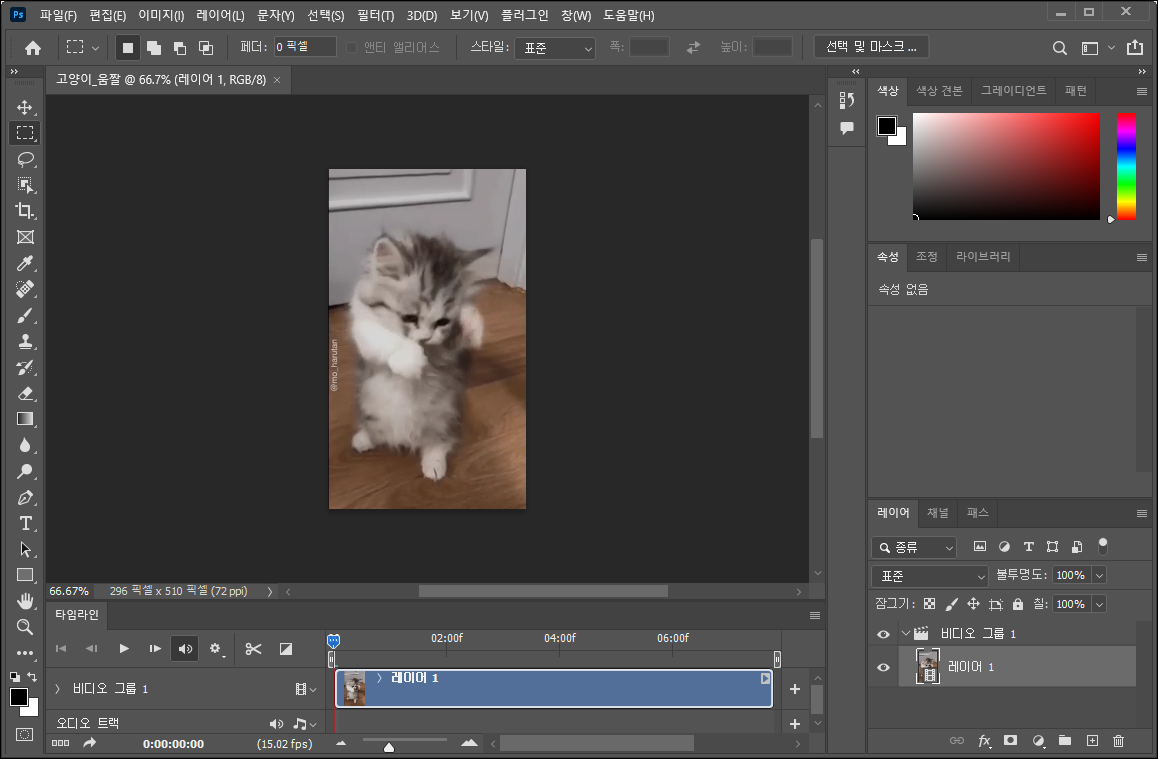The image size is (1158, 759).
Task: Convert to frame animation button
Action: pos(61,743)
